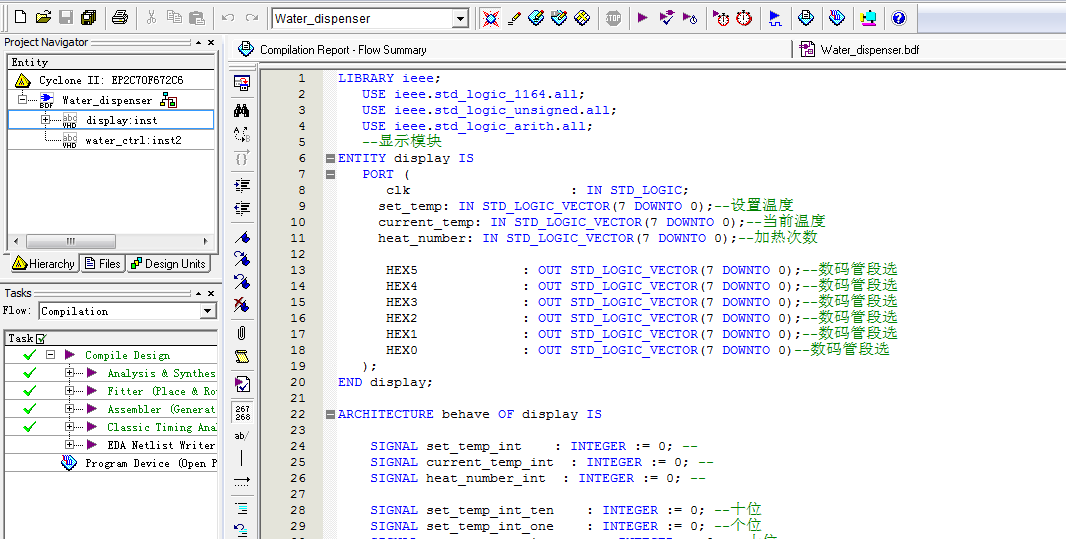Click the Project Navigator horizontal scrollbar
The image size is (1066, 539).
click(70, 241)
